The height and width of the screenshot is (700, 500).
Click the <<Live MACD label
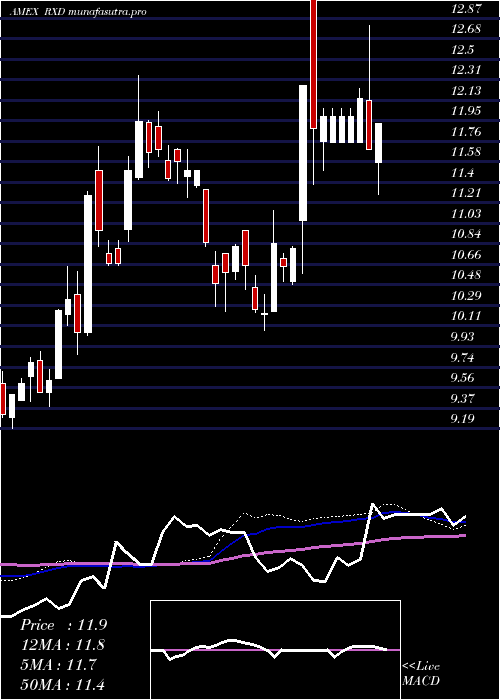[421, 674]
